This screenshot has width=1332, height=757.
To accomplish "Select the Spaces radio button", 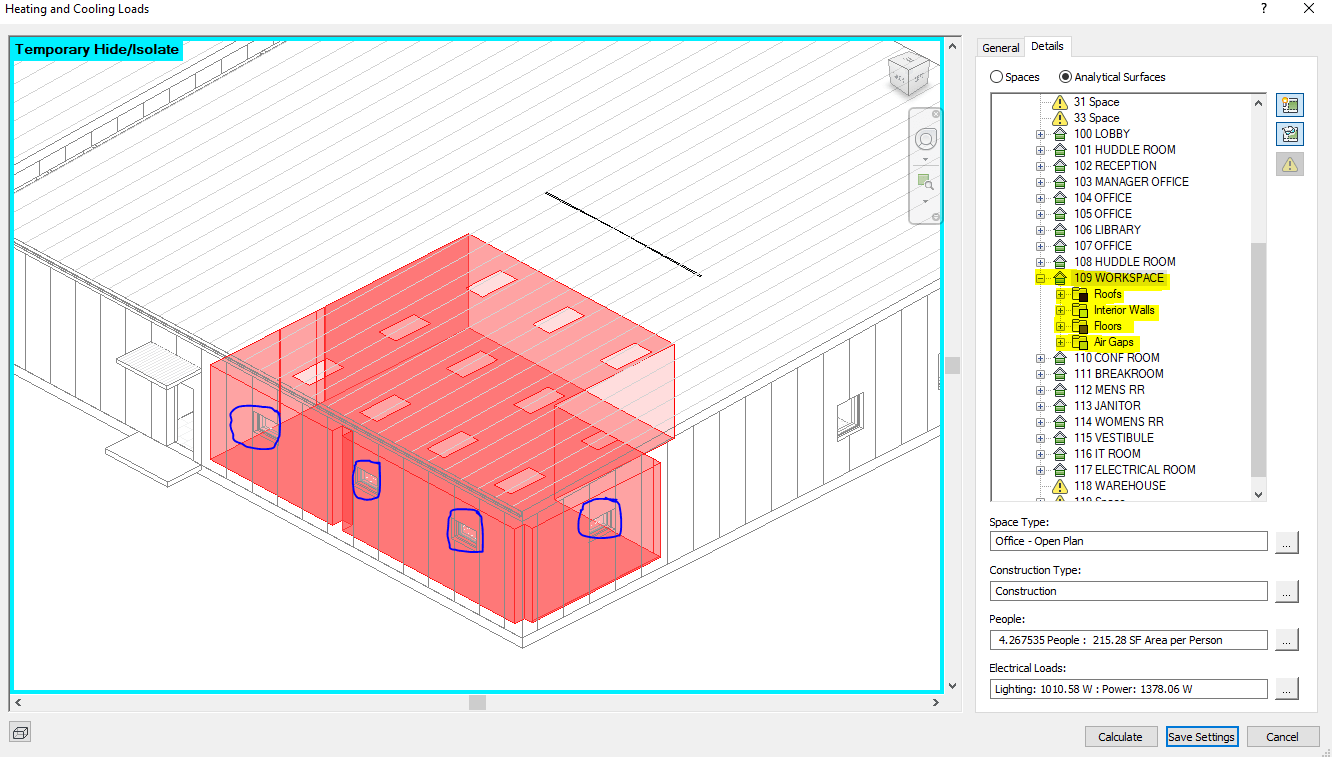I will 996,77.
